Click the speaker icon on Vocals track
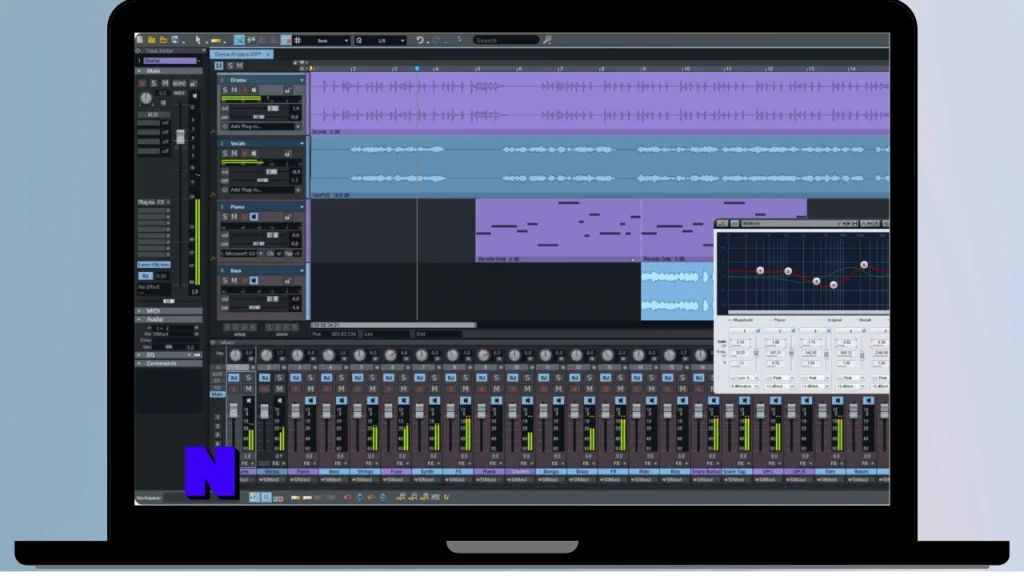This screenshot has width=1024, height=576. [254, 153]
